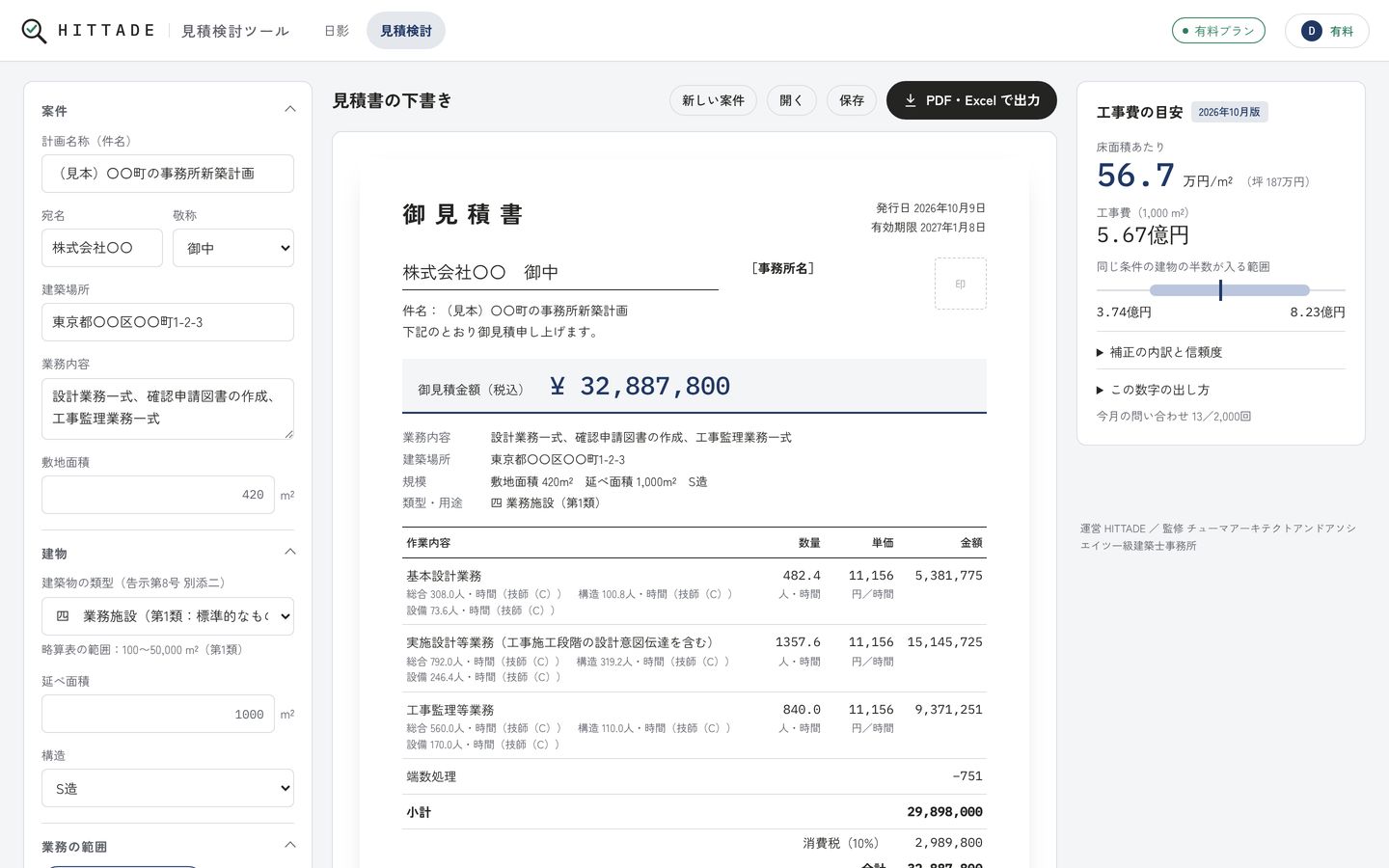Click the 印 stamp placeholder box

[x=960, y=284]
